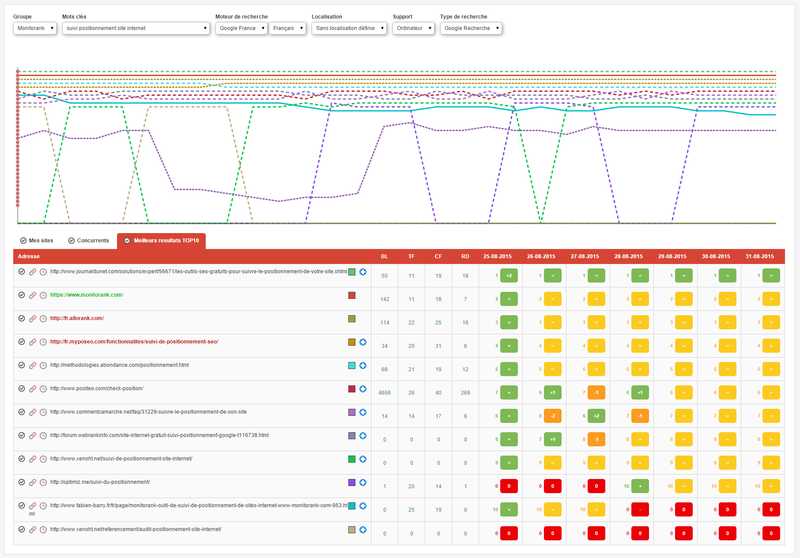
Task: Open the optimiz.me suivi-du-positionnement link
Action: (x=100, y=482)
